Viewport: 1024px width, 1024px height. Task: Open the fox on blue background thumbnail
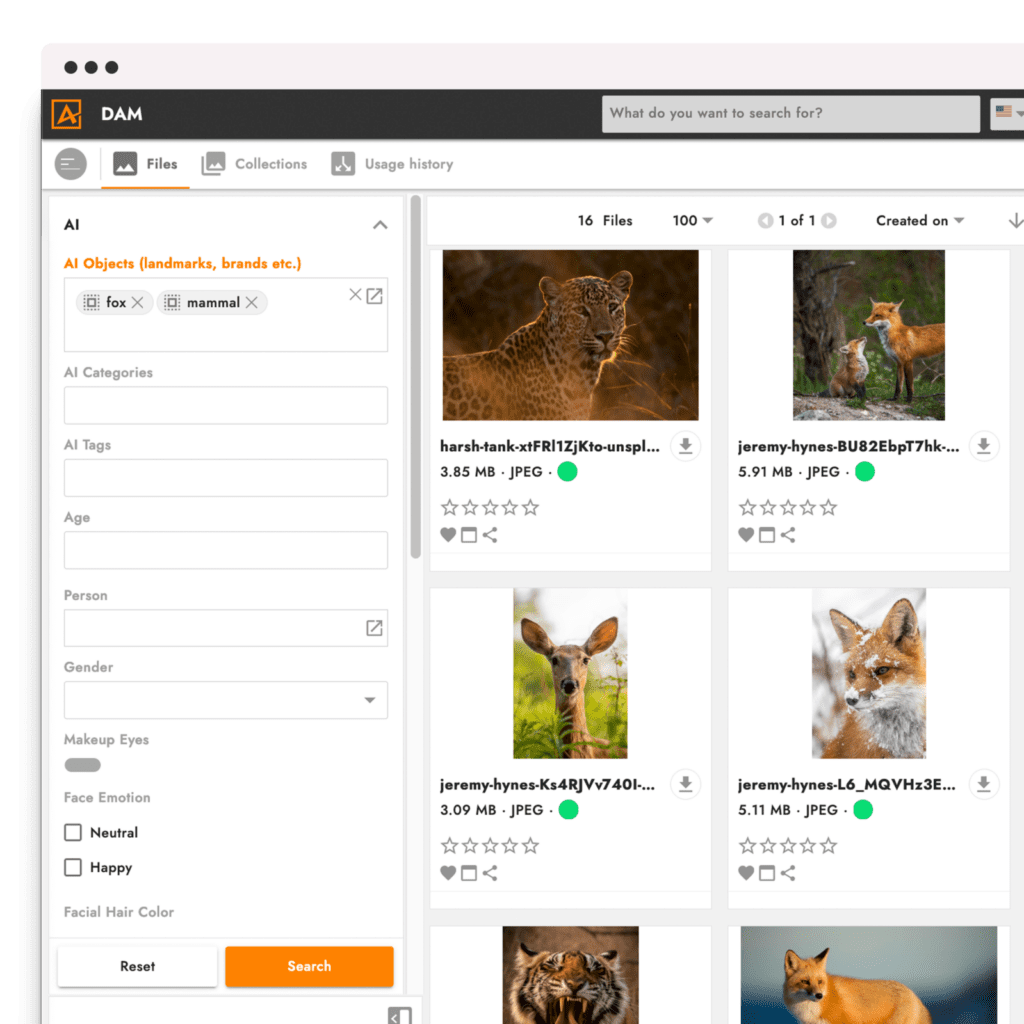[x=869, y=975]
